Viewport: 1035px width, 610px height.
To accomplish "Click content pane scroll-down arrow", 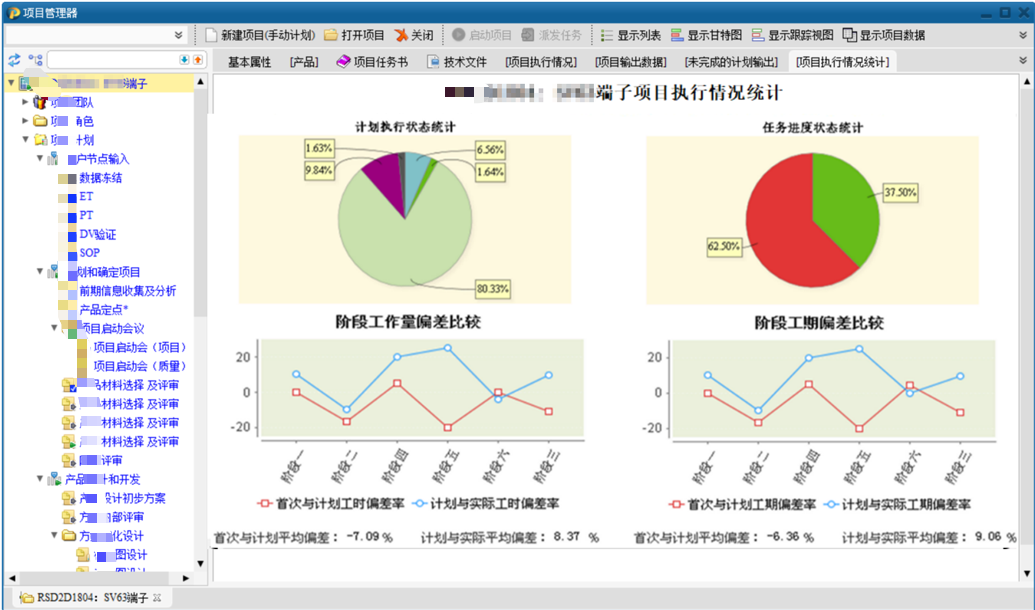I will 1027,573.
